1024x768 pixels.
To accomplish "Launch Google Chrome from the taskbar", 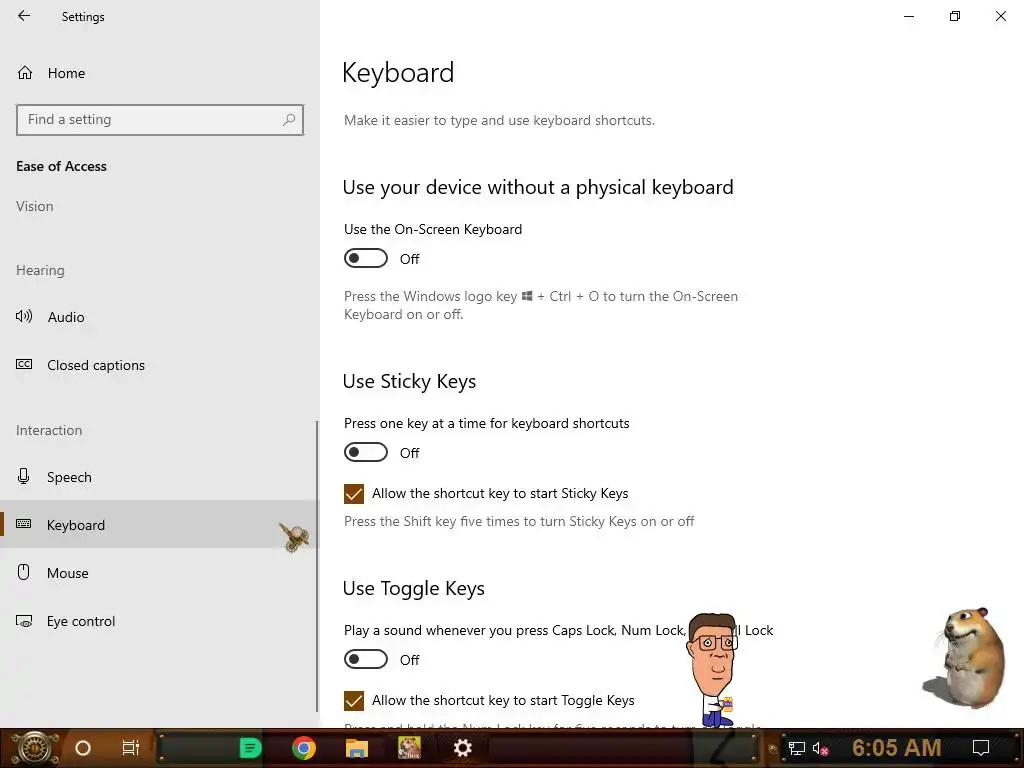I will (x=304, y=748).
